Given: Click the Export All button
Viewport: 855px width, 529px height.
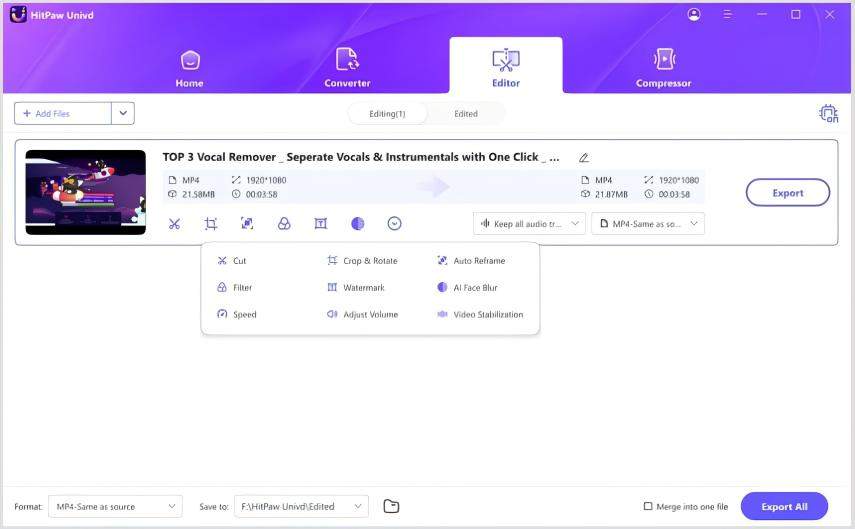Looking at the screenshot, I should tap(784, 507).
